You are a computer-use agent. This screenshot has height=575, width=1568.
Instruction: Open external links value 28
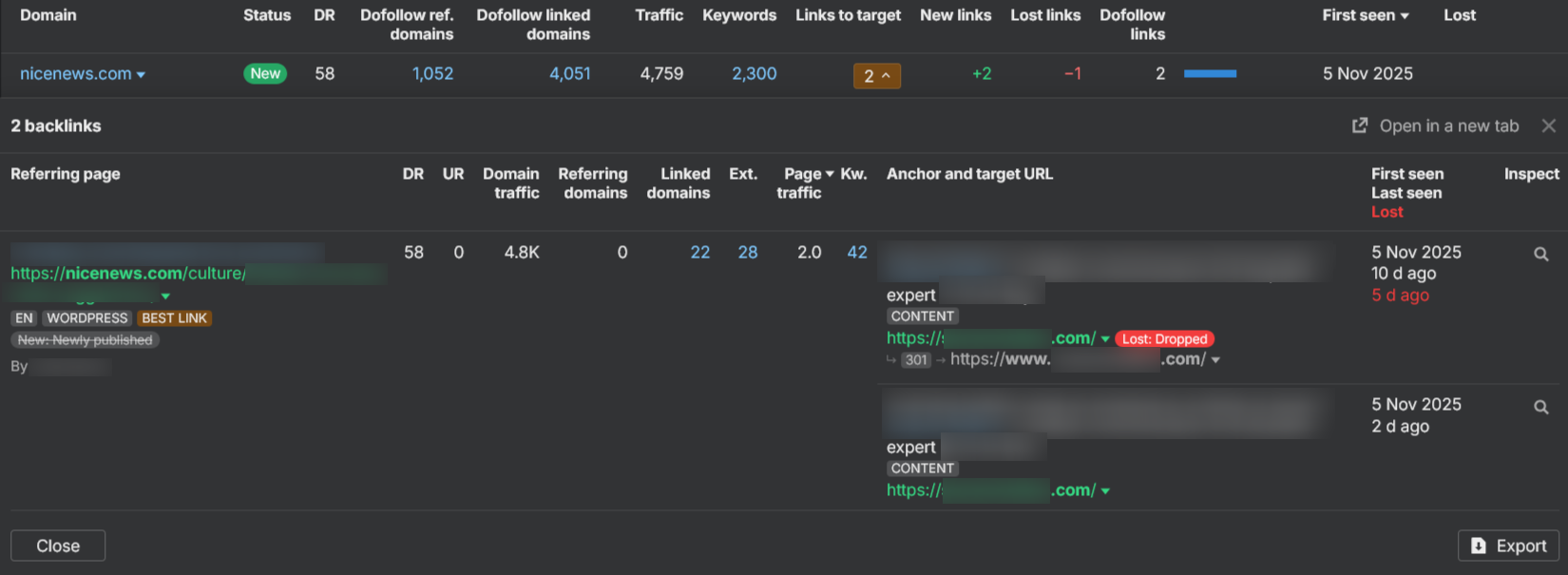coord(748,252)
